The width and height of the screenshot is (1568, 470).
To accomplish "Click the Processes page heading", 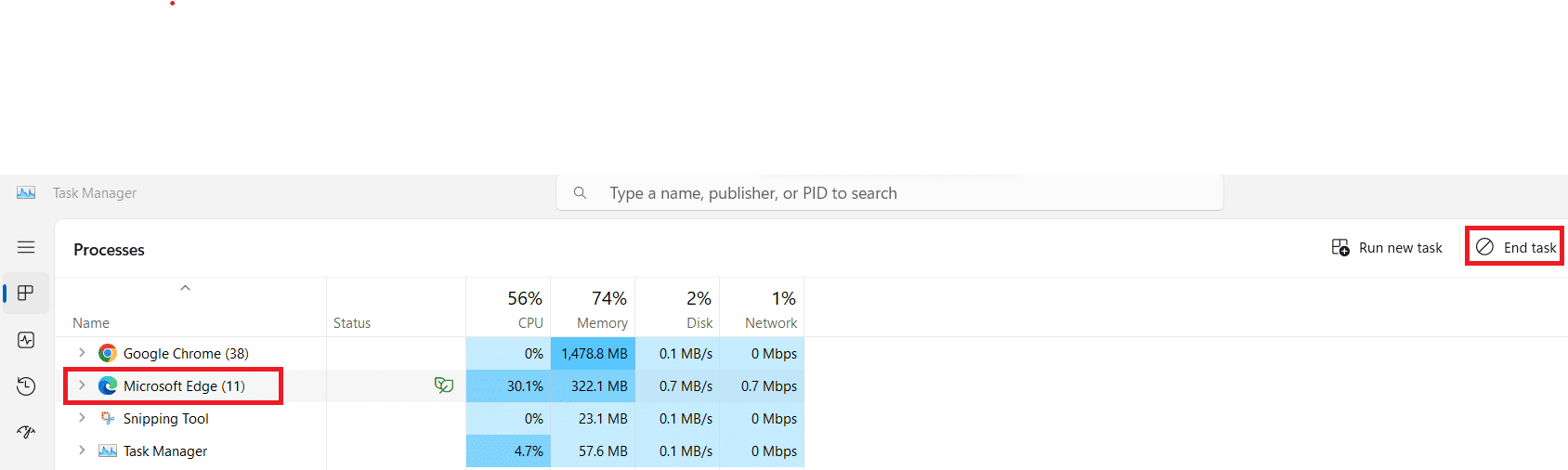I will tap(109, 249).
